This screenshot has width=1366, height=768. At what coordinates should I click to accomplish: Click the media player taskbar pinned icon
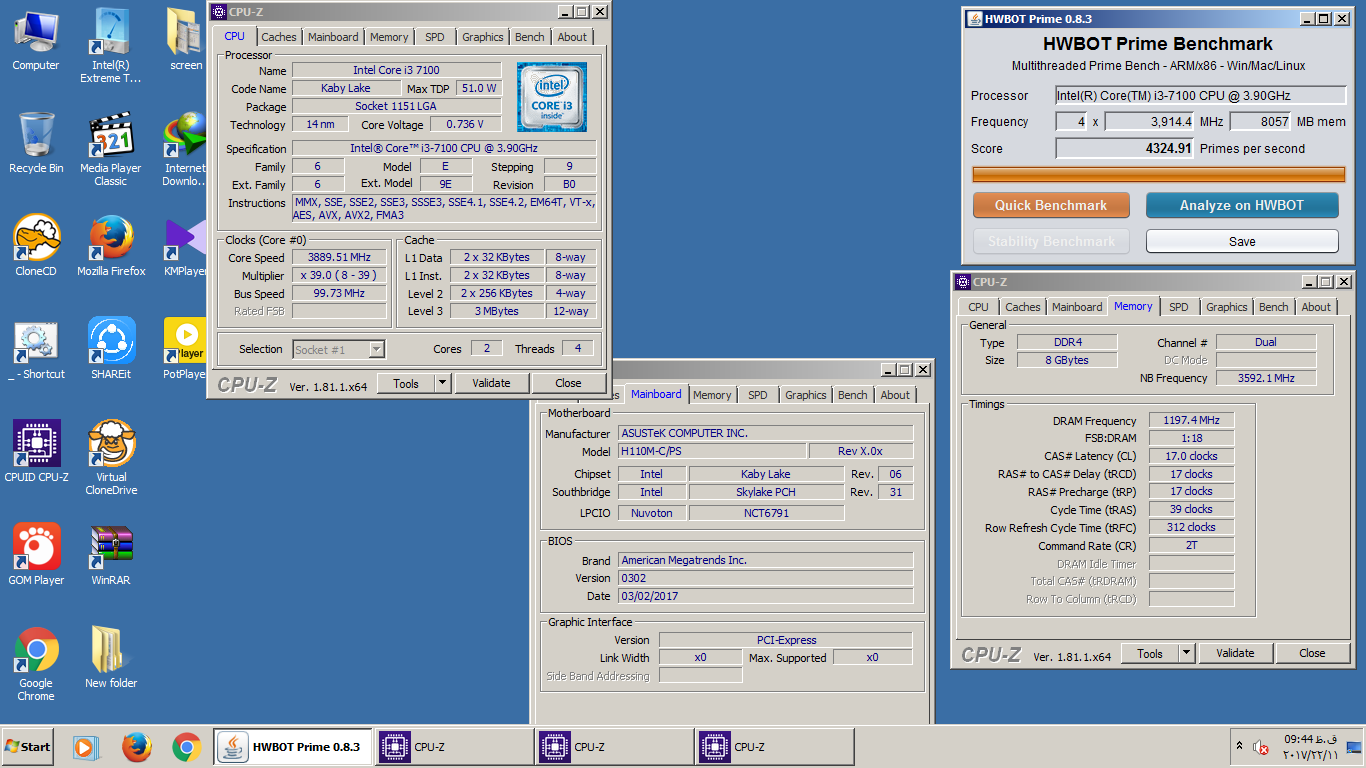85,747
